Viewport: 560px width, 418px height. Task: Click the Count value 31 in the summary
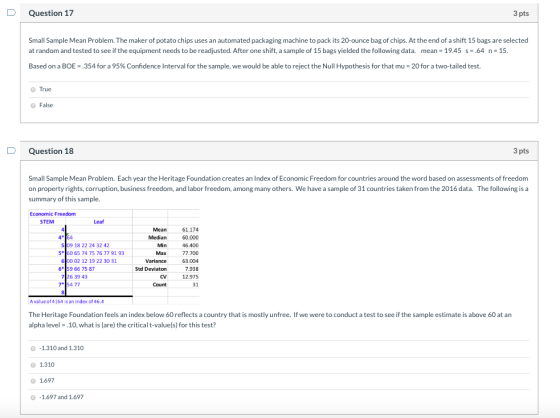(x=195, y=285)
